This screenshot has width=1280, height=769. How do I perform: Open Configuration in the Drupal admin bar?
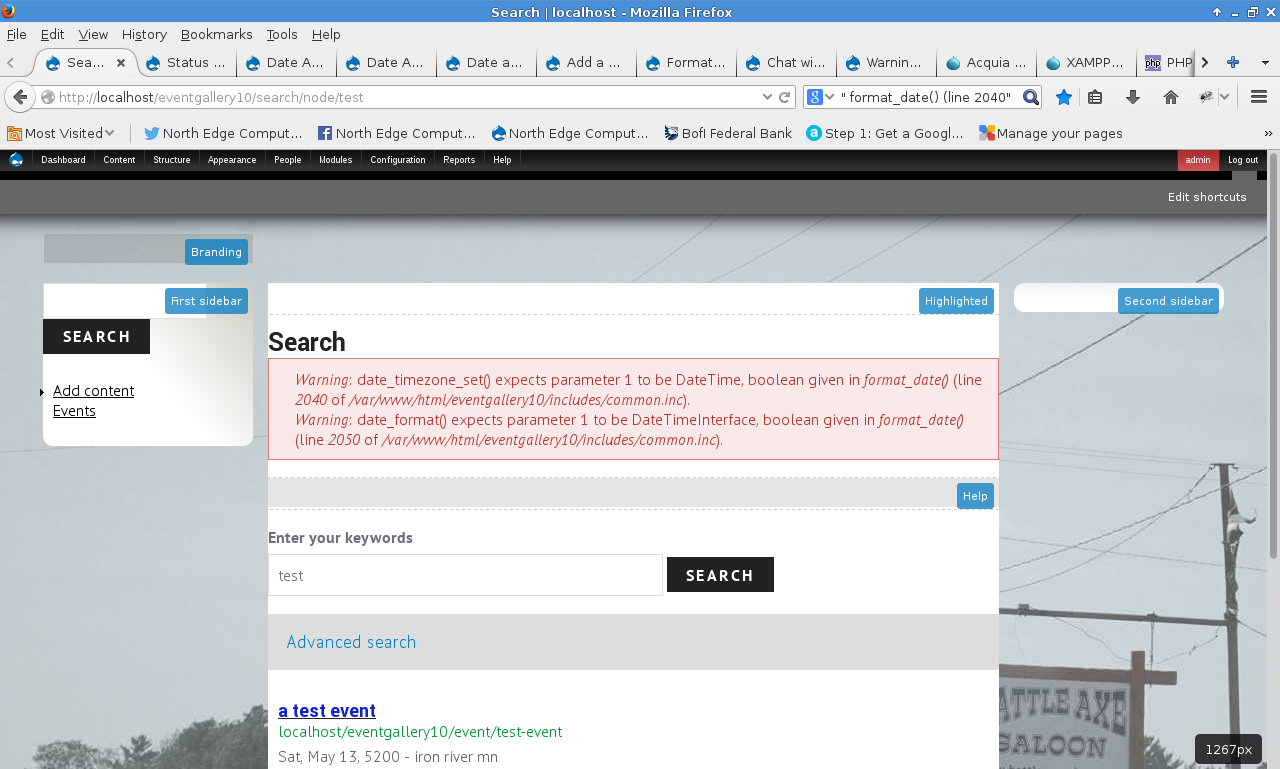point(398,160)
